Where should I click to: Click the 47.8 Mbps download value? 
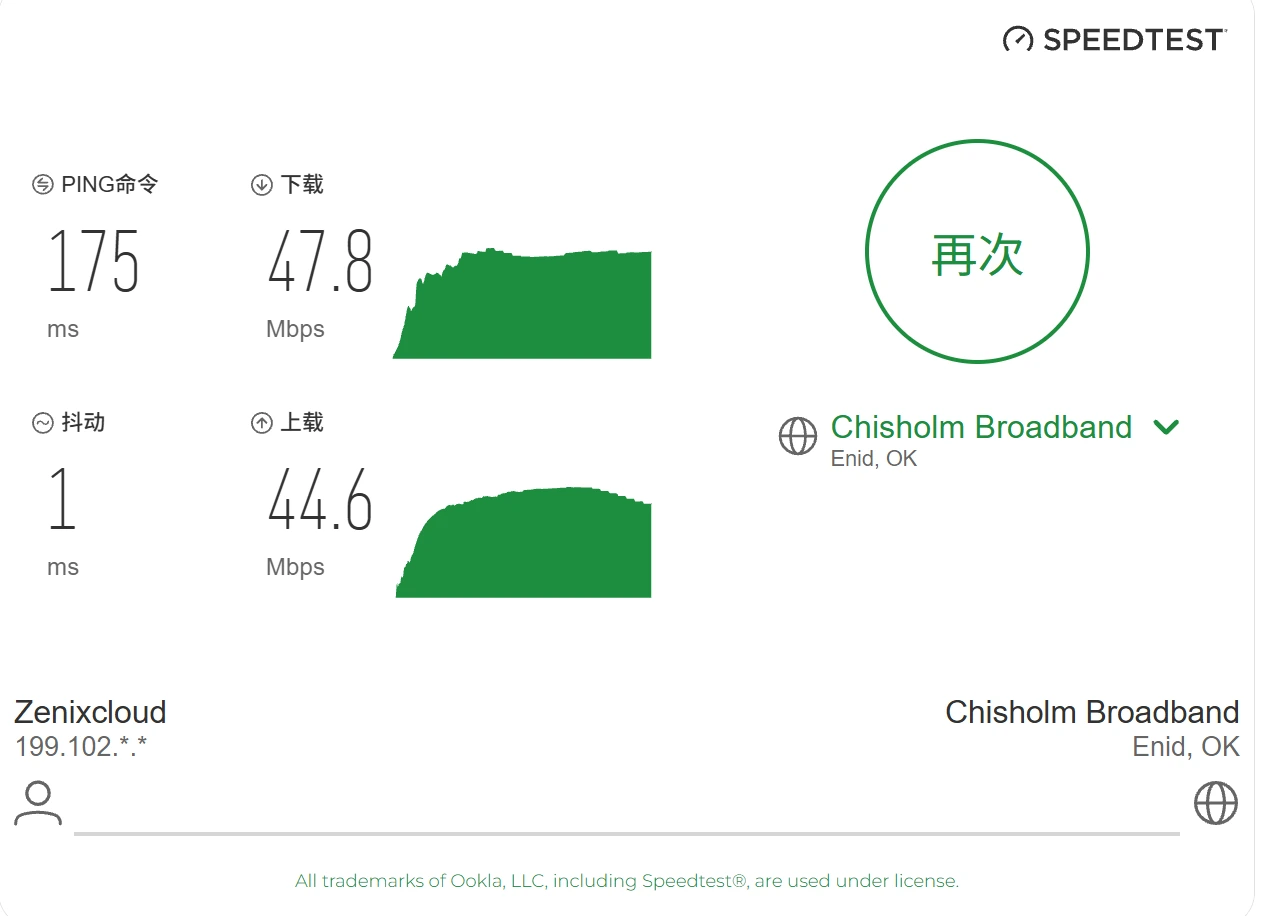pos(320,262)
